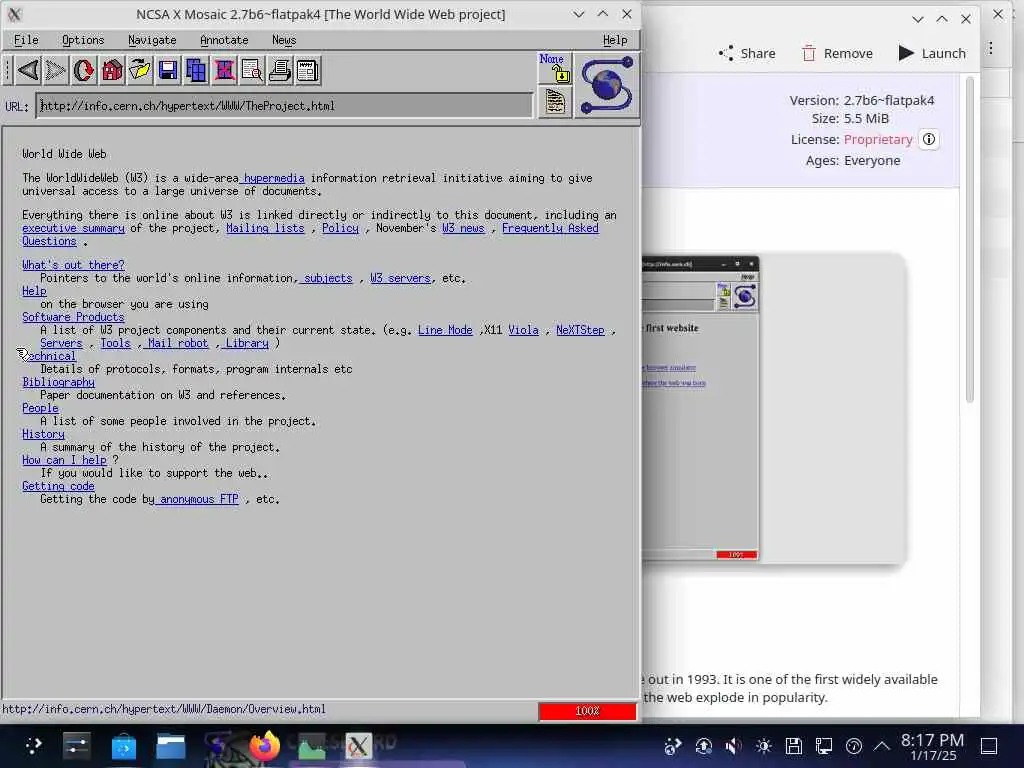Open the 'Getting code' link
The image size is (1024, 768).
[58, 487]
